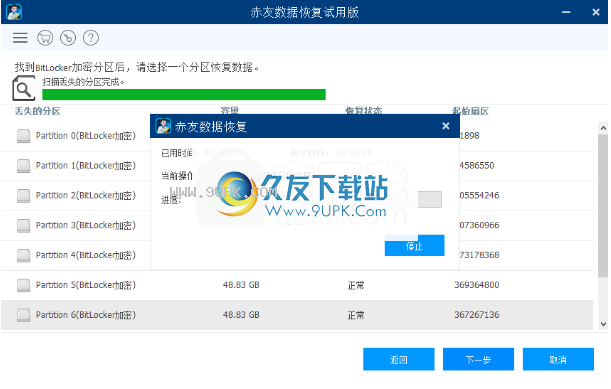Select the Partition 6(BitLocker加密) row label
Viewport: 611px width, 389px height.
[x=86, y=315]
